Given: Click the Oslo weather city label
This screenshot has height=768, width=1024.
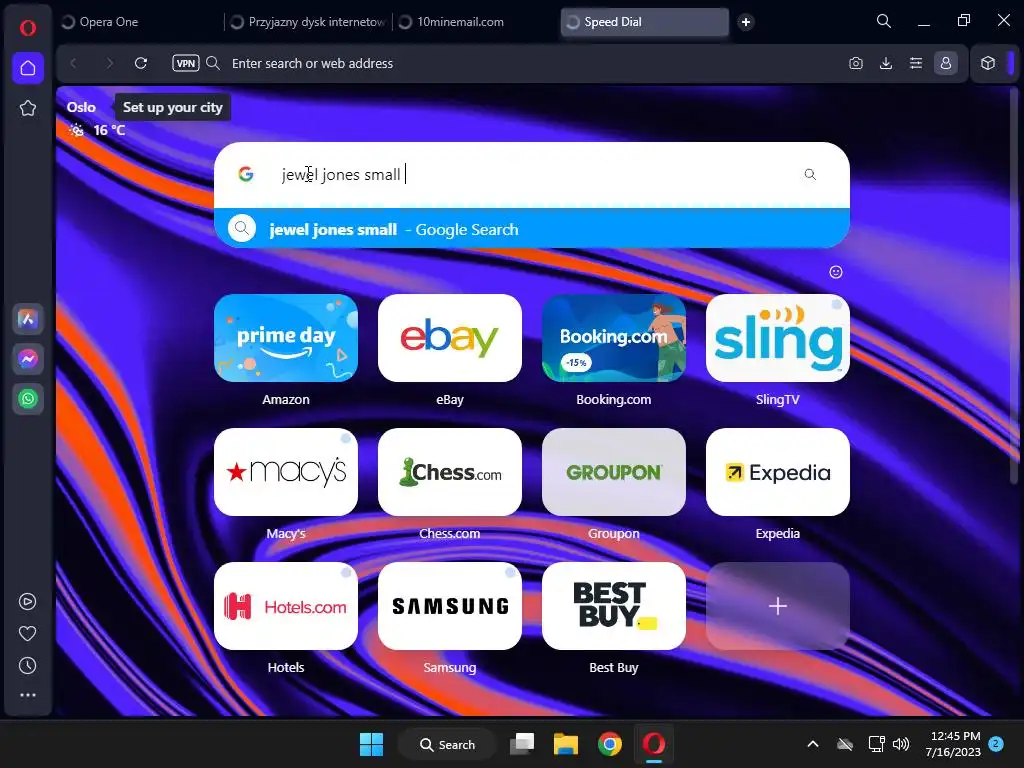Looking at the screenshot, I should click(81, 107).
